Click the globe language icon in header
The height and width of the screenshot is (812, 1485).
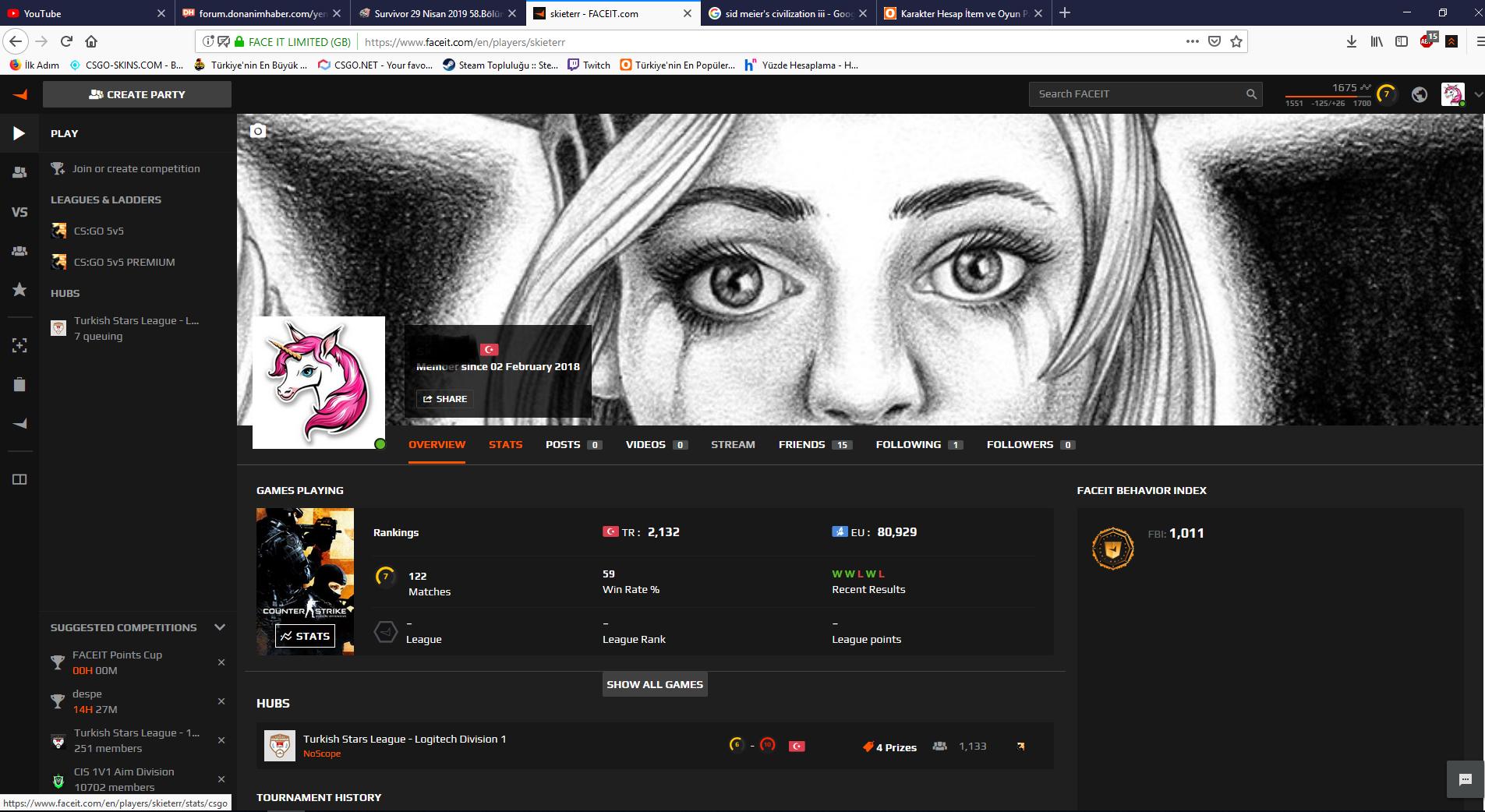[x=1420, y=94]
